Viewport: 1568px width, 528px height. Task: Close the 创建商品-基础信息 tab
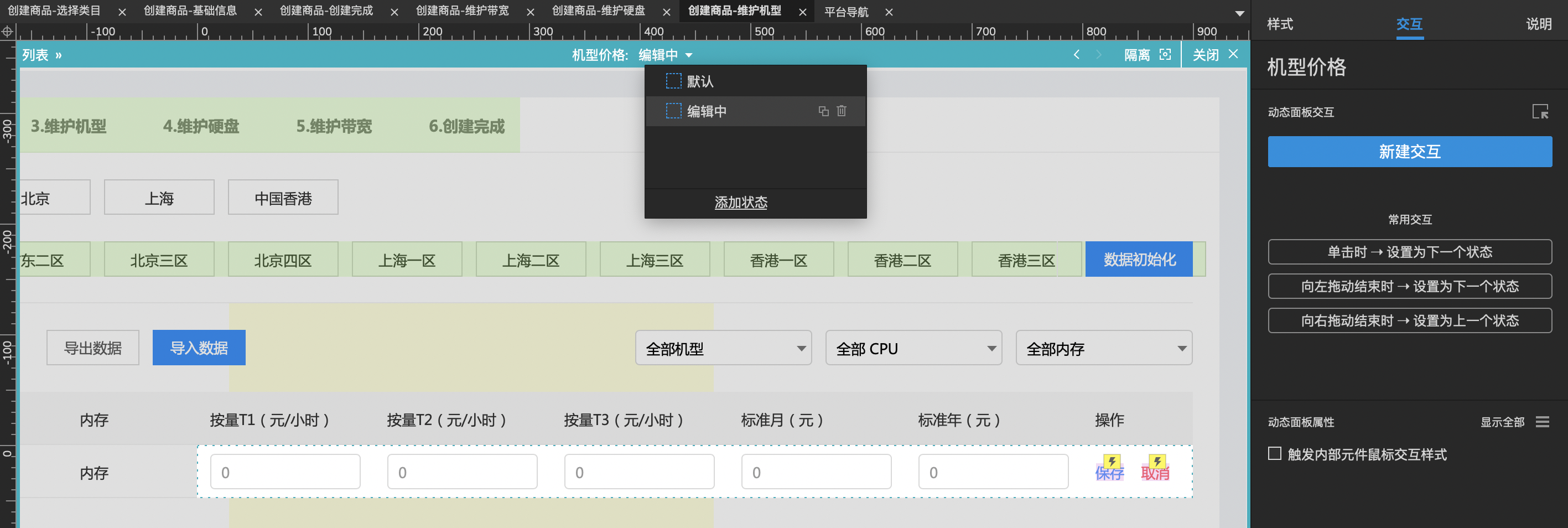pos(258,12)
